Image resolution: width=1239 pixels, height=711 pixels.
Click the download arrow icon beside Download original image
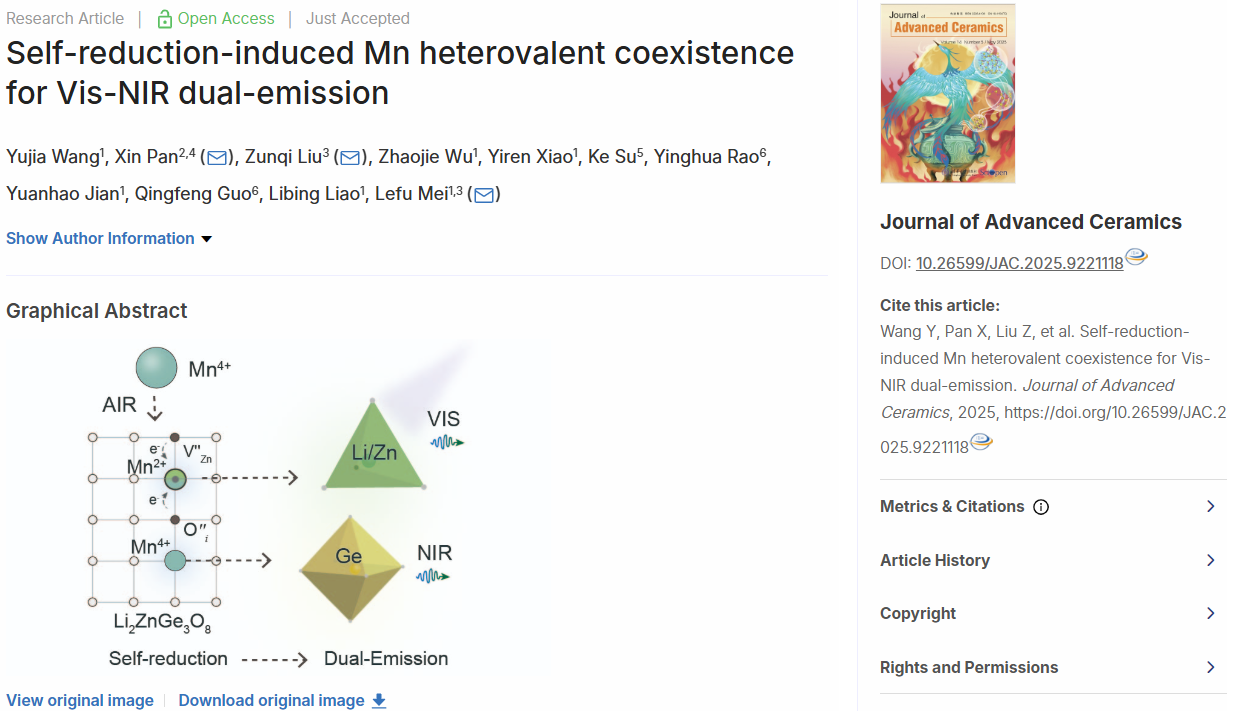pyautogui.click(x=379, y=701)
